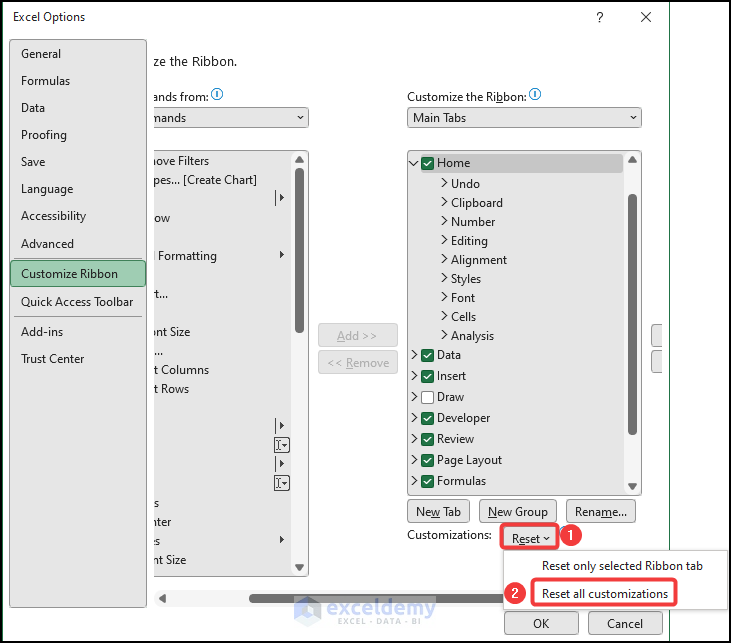The image size is (731, 643).
Task: Select Customize Ribbon category
Action: pyautogui.click(x=78, y=274)
